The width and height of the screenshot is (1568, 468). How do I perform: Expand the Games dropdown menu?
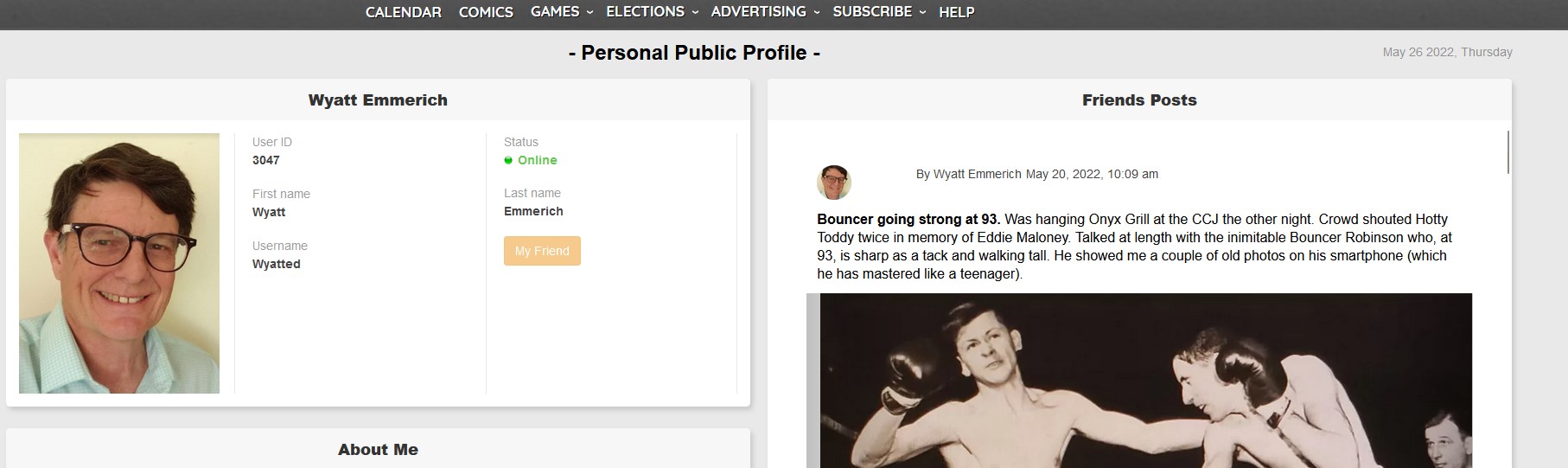(561, 12)
